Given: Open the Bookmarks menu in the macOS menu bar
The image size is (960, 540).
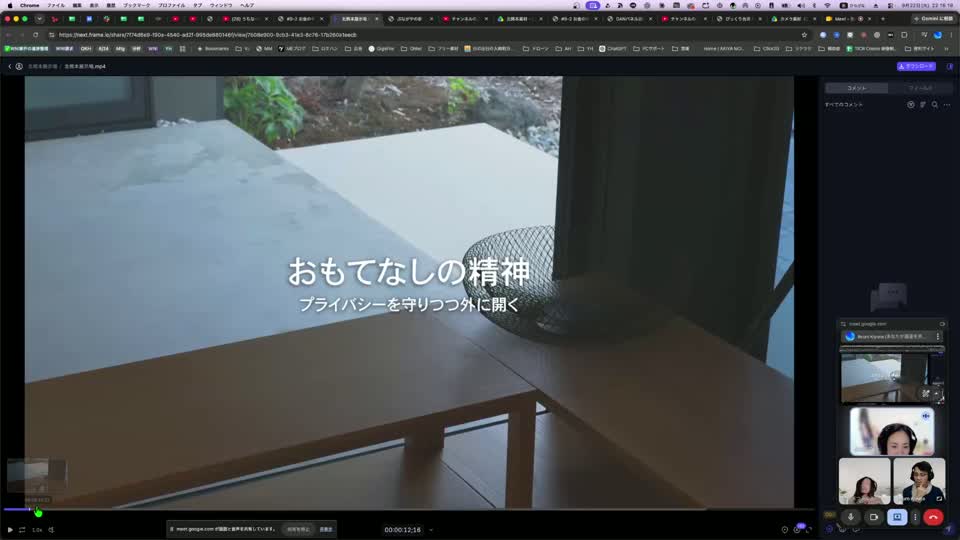Looking at the screenshot, I should [x=136, y=5].
